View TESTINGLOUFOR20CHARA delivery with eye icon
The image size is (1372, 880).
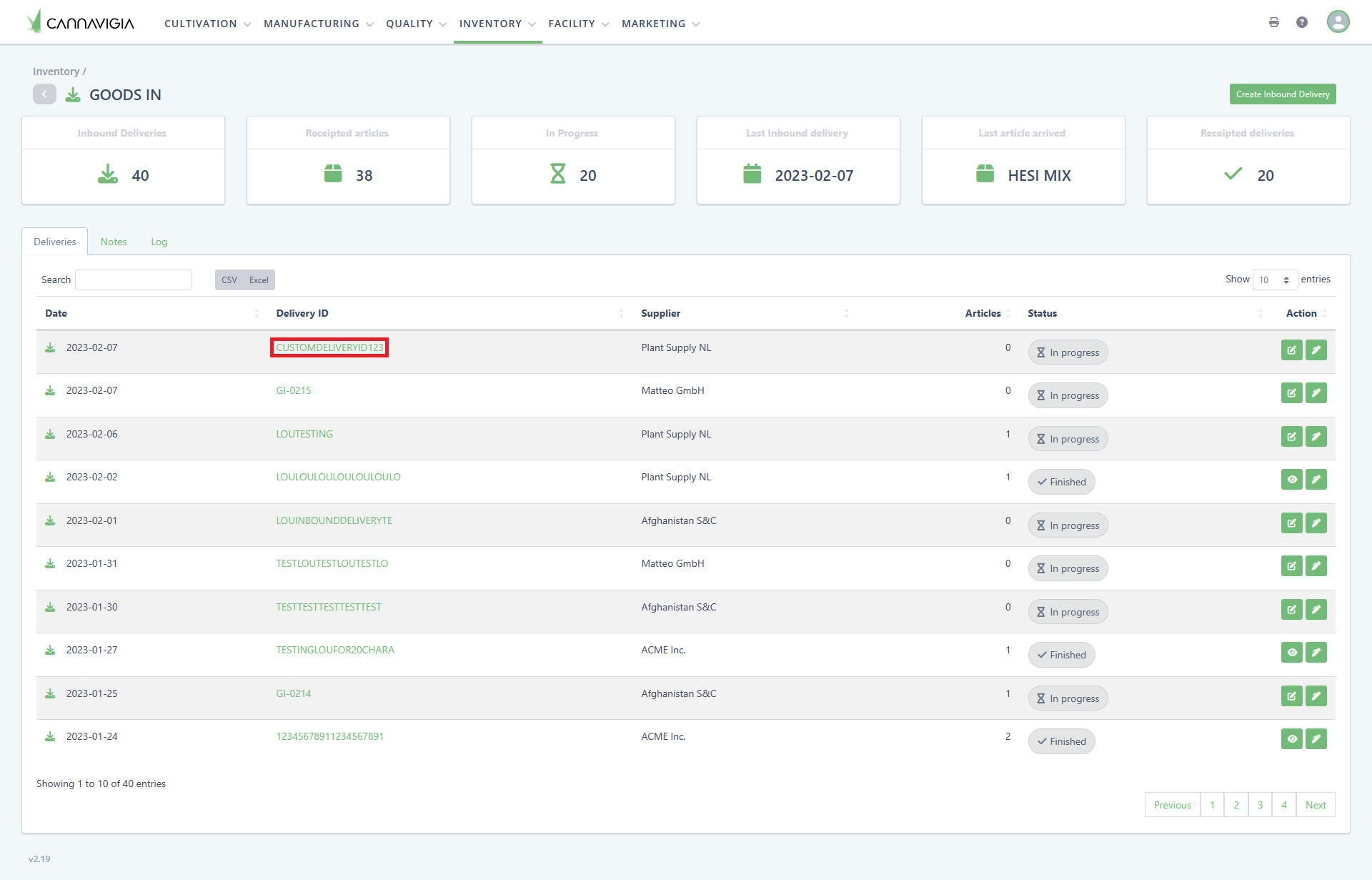pos(1291,653)
